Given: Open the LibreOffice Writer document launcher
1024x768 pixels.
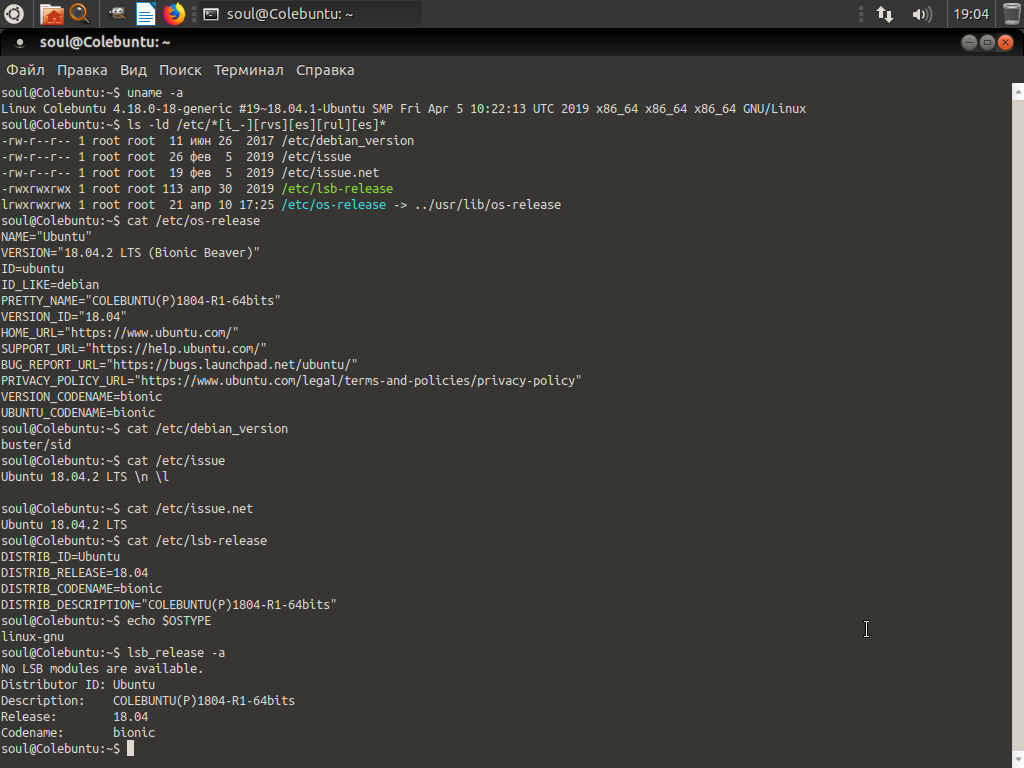Looking at the screenshot, I should [146, 14].
